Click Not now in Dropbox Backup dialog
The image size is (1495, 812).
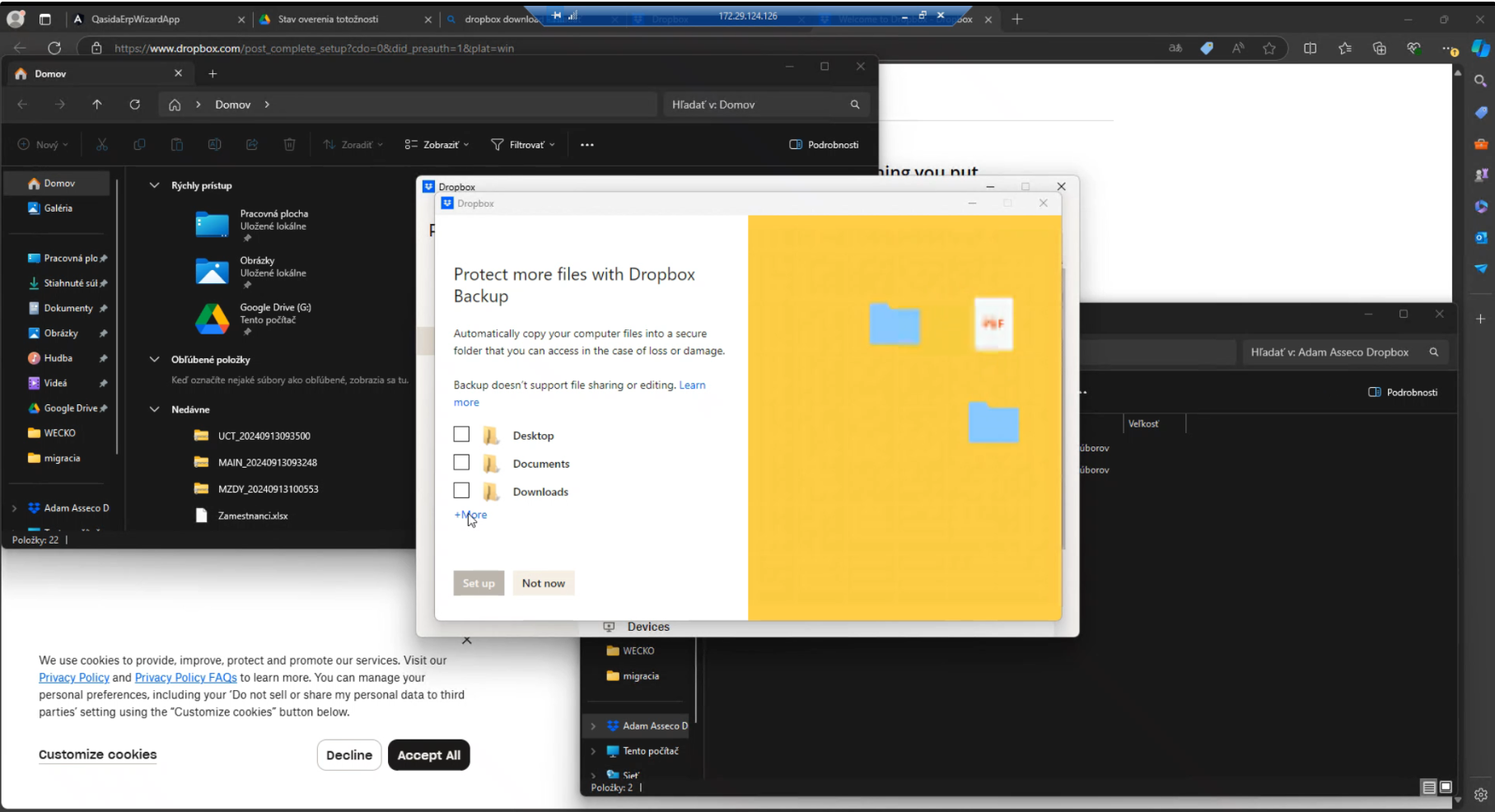(x=544, y=583)
